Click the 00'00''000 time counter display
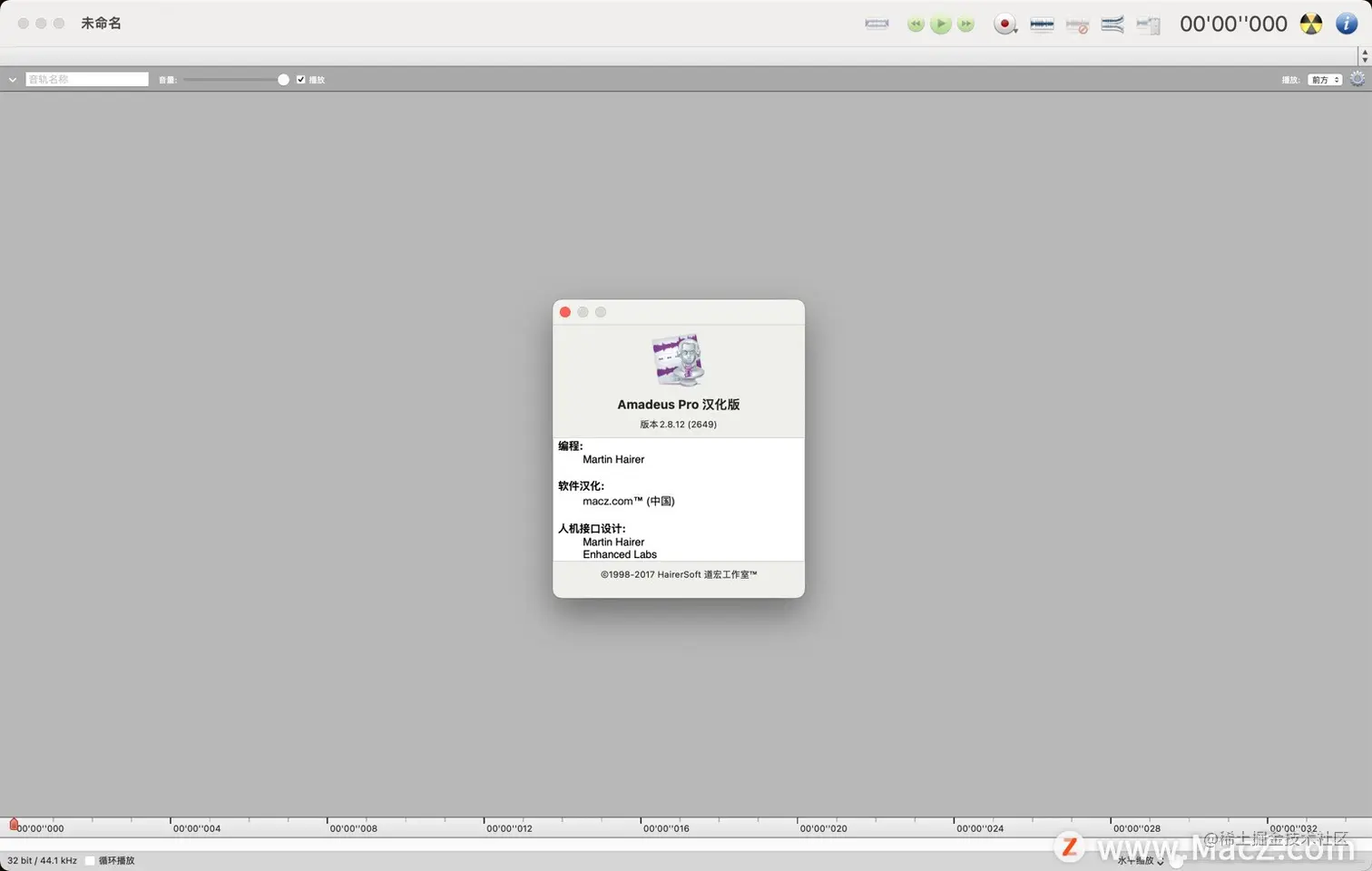The height and width of the screenshot is (871, 1372). coord(1233,24)
